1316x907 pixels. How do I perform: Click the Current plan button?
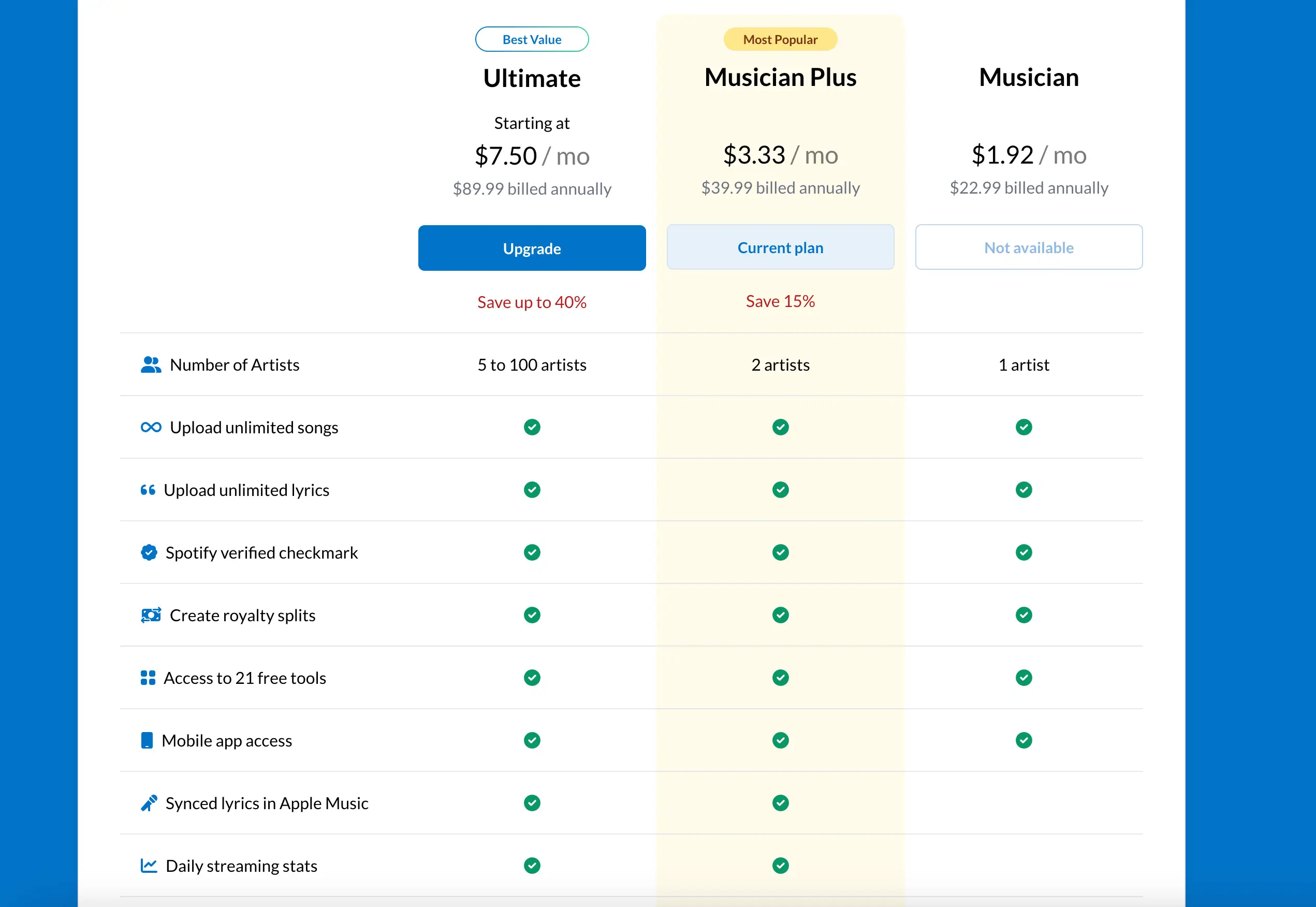pyautogui.click(x=780, y=247)
